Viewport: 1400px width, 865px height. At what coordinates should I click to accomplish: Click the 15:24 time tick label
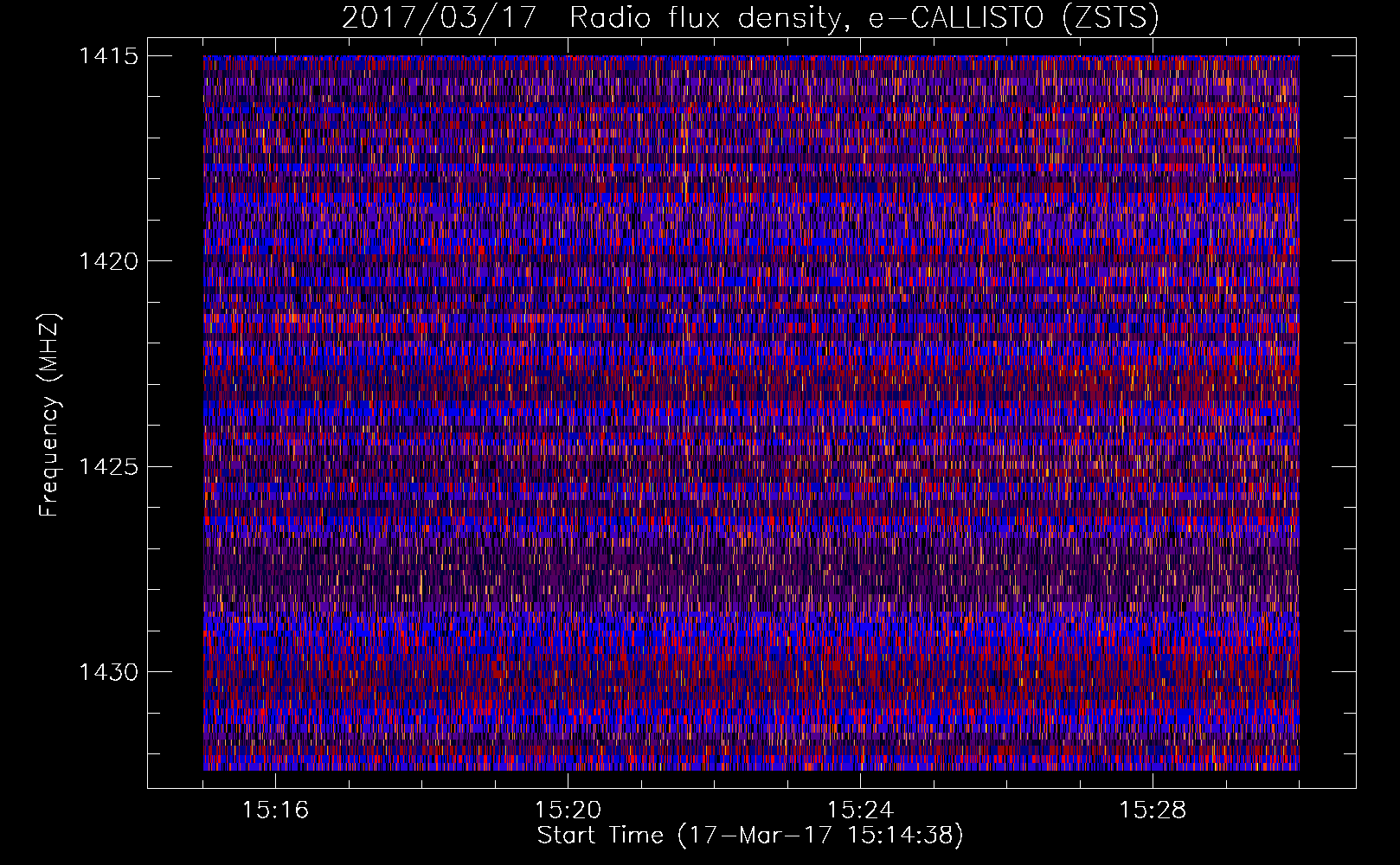pos(860,810)
